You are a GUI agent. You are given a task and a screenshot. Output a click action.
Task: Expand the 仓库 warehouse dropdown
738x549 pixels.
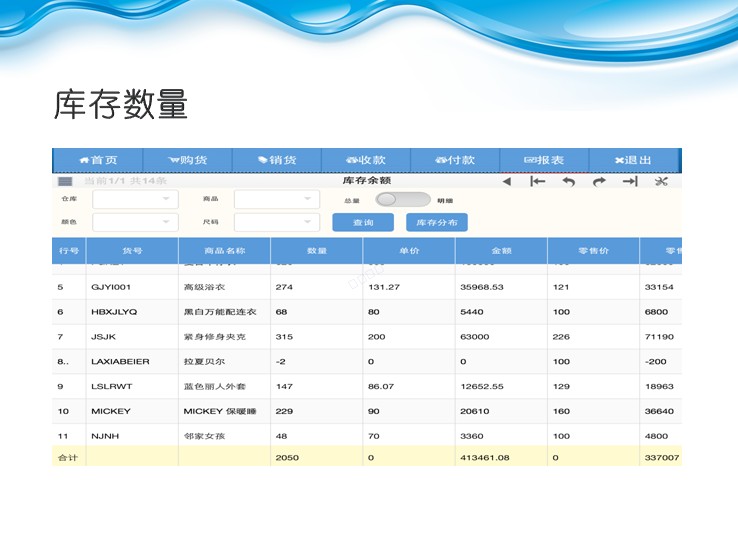(x=136, y=199)
